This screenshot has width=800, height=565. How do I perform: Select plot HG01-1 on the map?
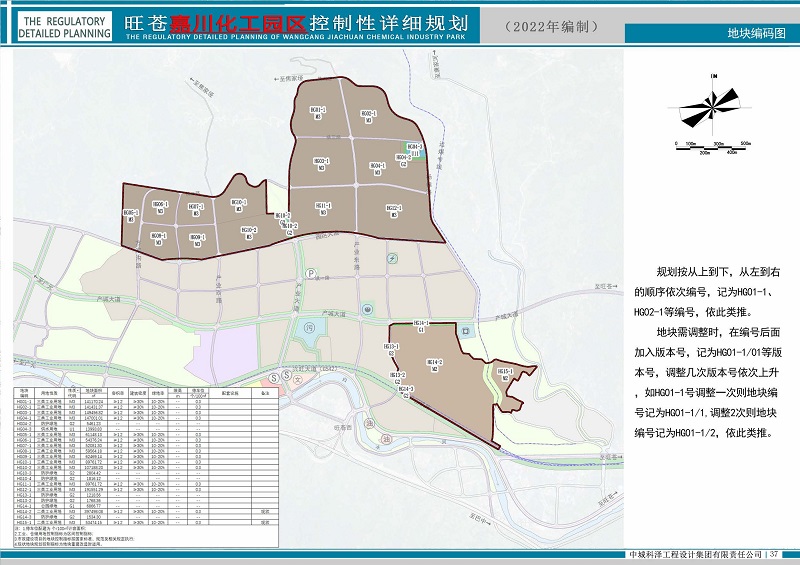317,111
